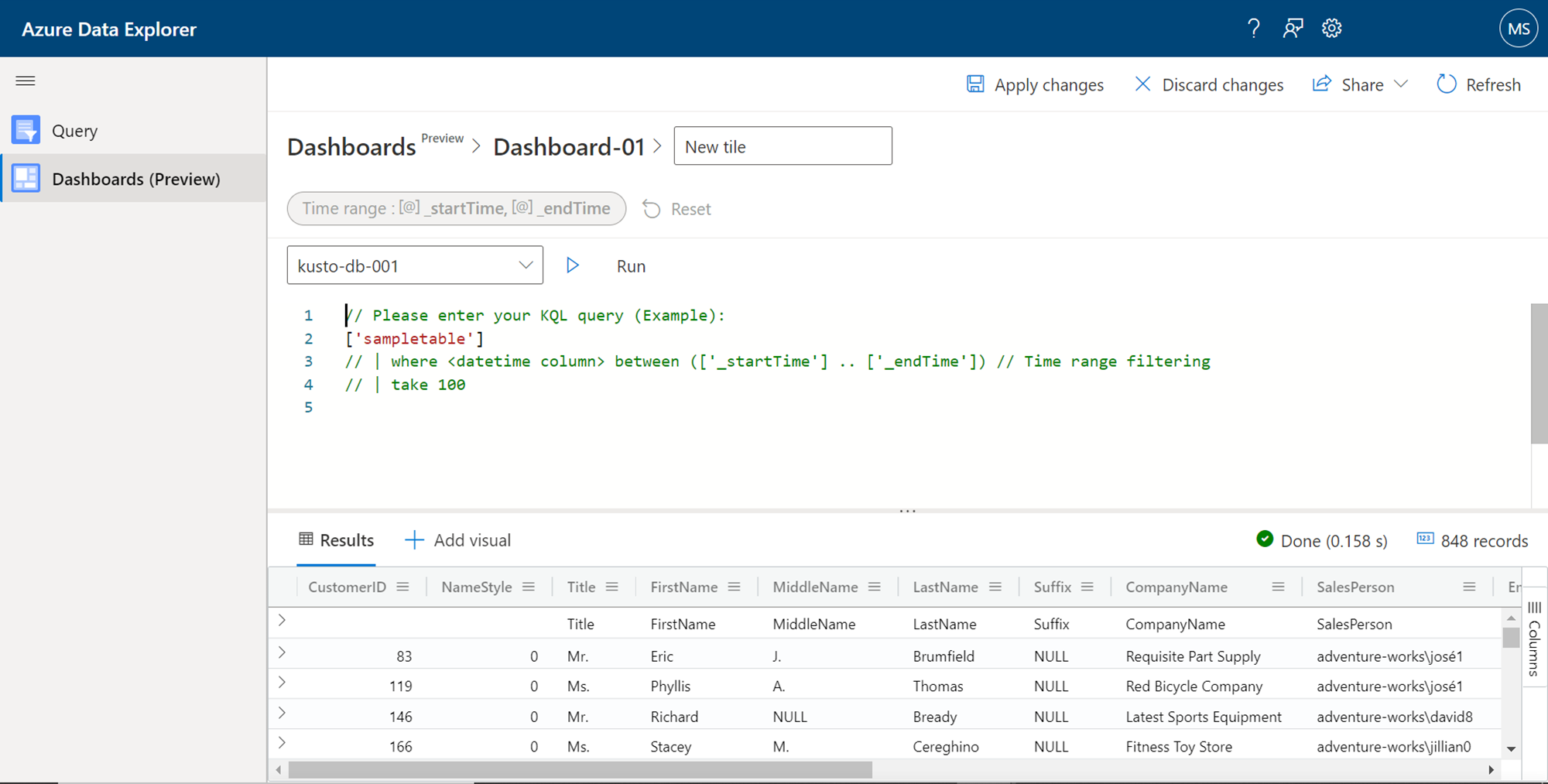
Task: Click the Add visual tab
Action: pos(458,540)
